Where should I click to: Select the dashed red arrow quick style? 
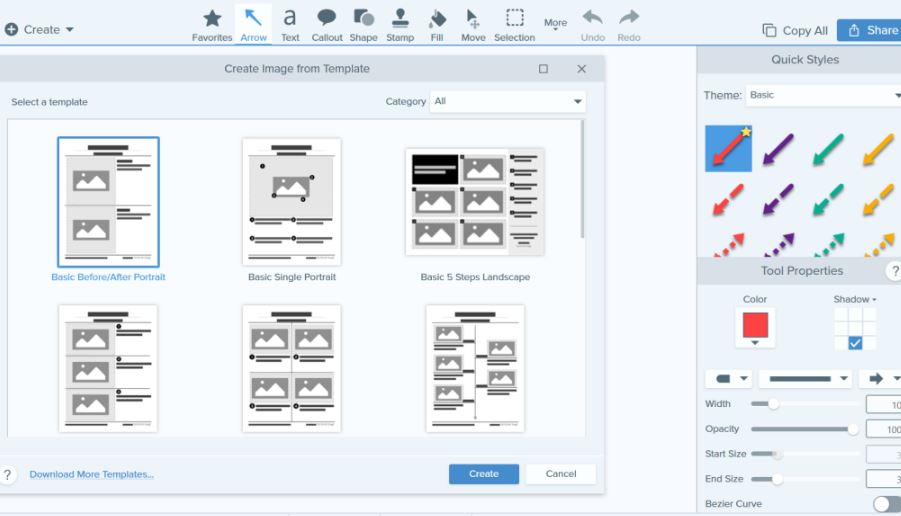pos(728,199)
